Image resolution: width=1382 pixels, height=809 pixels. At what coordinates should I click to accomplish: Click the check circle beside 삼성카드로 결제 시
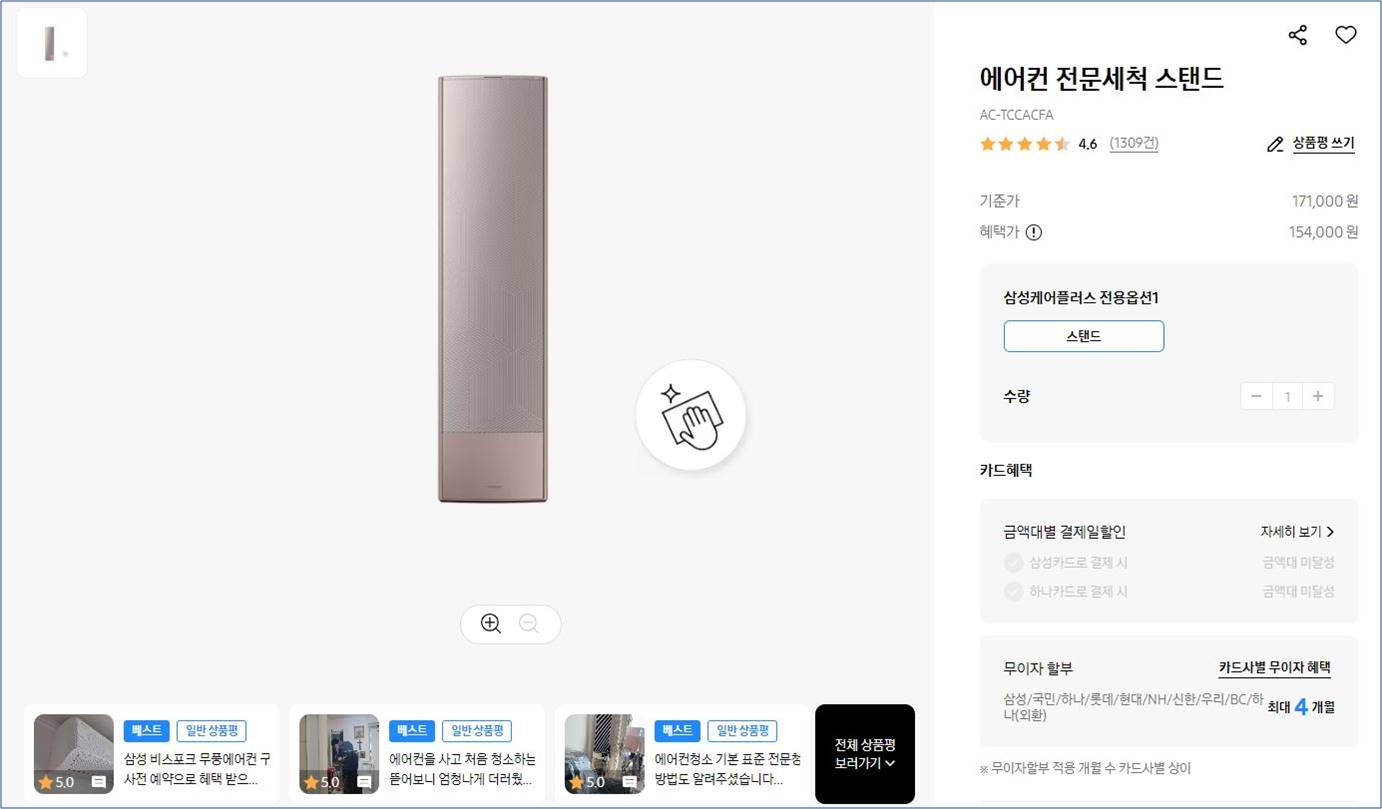(1013, 562)
